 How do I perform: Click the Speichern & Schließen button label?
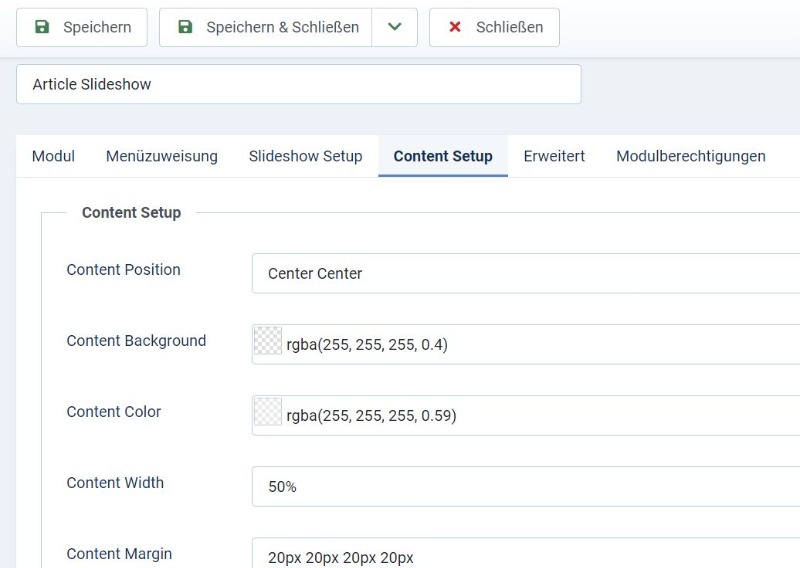pyautogui.click(x=283, y=27)
